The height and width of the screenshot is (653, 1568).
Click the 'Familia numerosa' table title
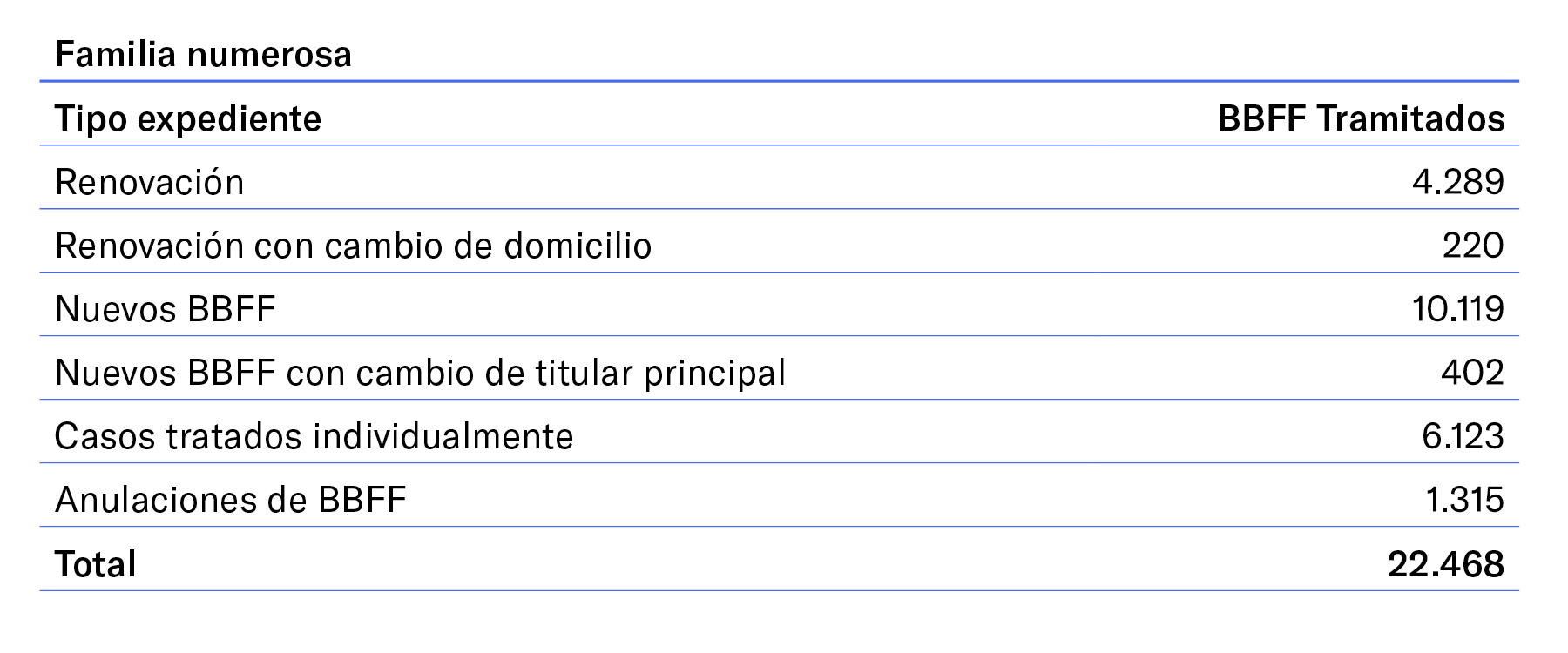(203, 55)
